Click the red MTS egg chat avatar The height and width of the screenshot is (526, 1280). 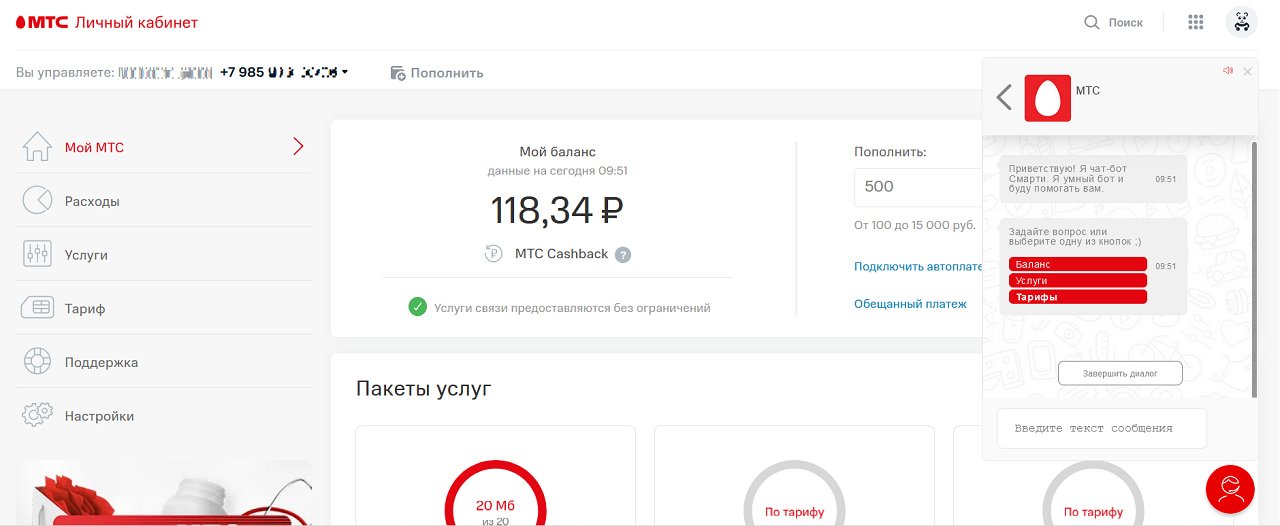1048,98
